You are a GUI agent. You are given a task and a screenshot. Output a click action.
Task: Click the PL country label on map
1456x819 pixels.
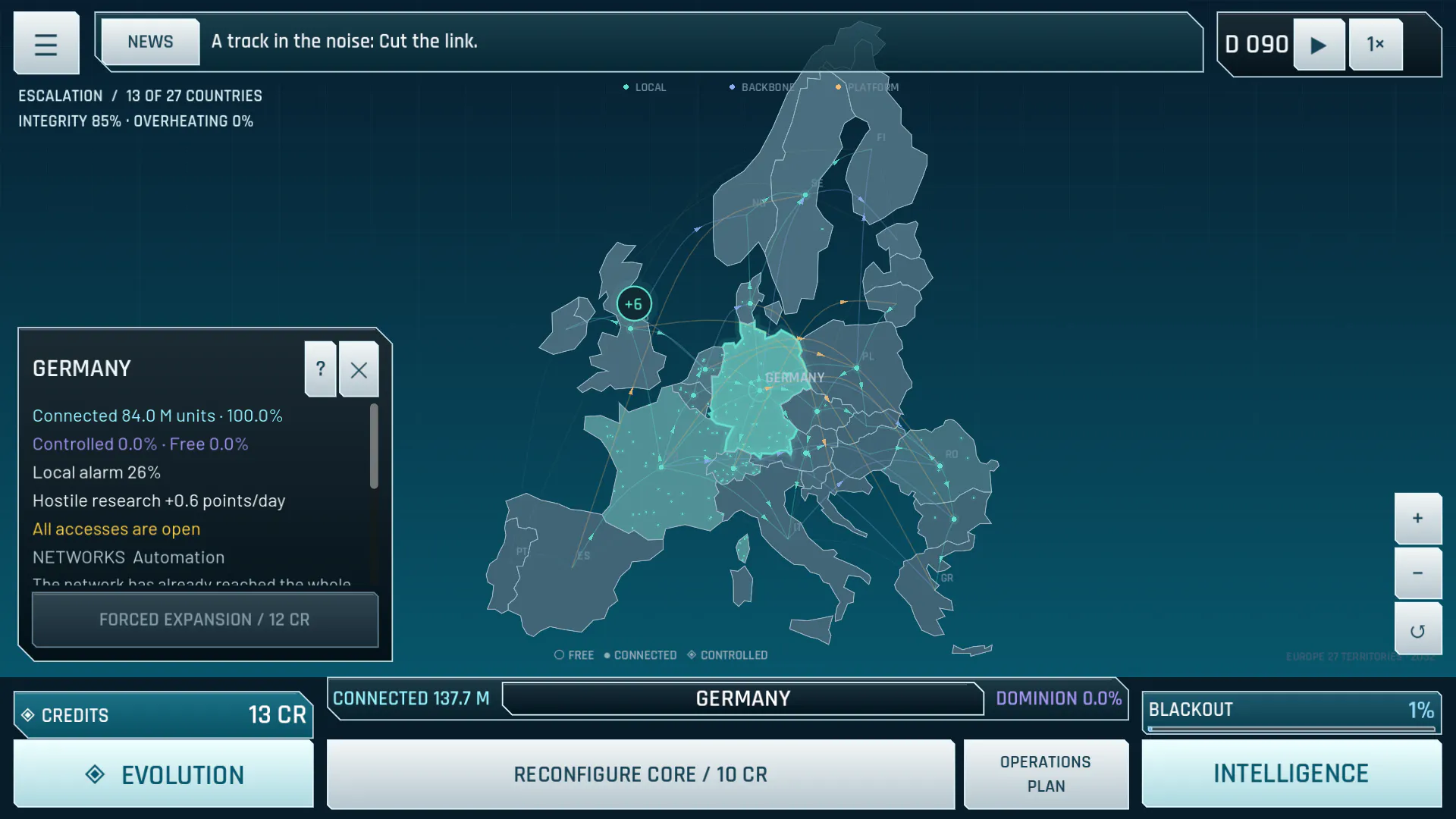pos(868,356)
